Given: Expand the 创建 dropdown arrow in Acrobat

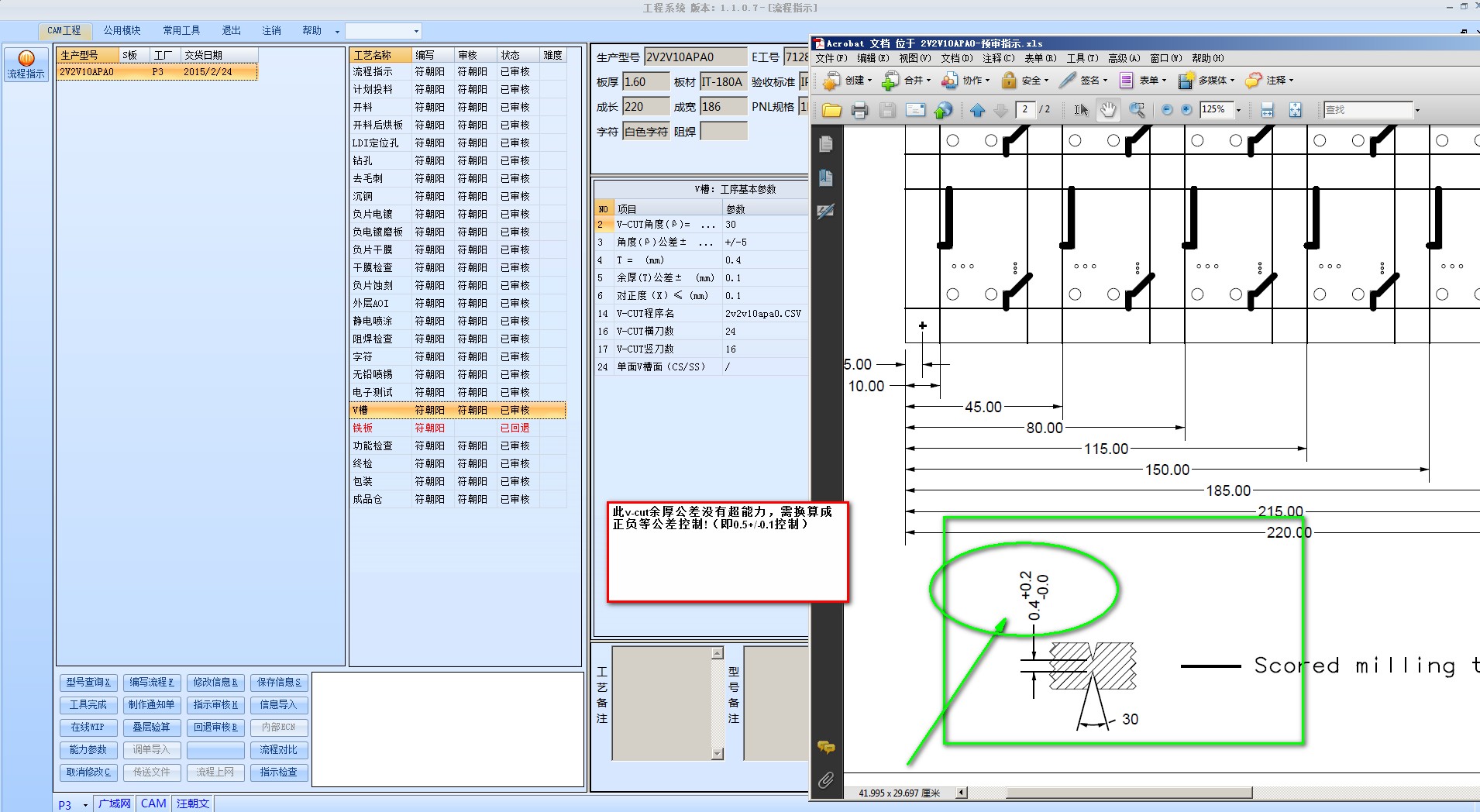Looking at the screenshot, I should point(869,80).
